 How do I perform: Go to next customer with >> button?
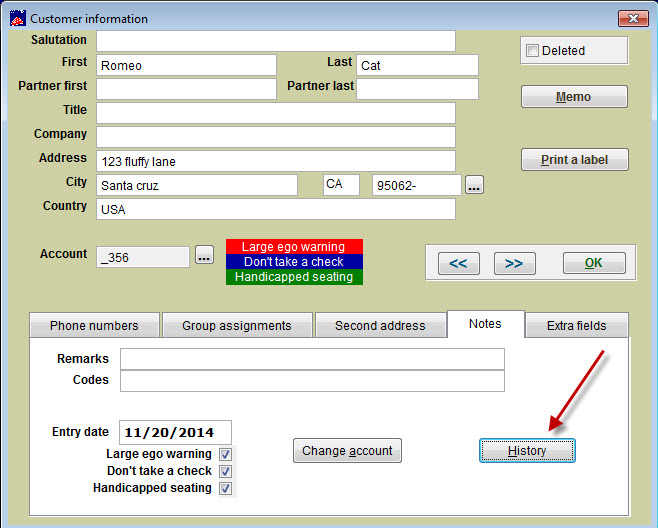[x=514, y=263]
